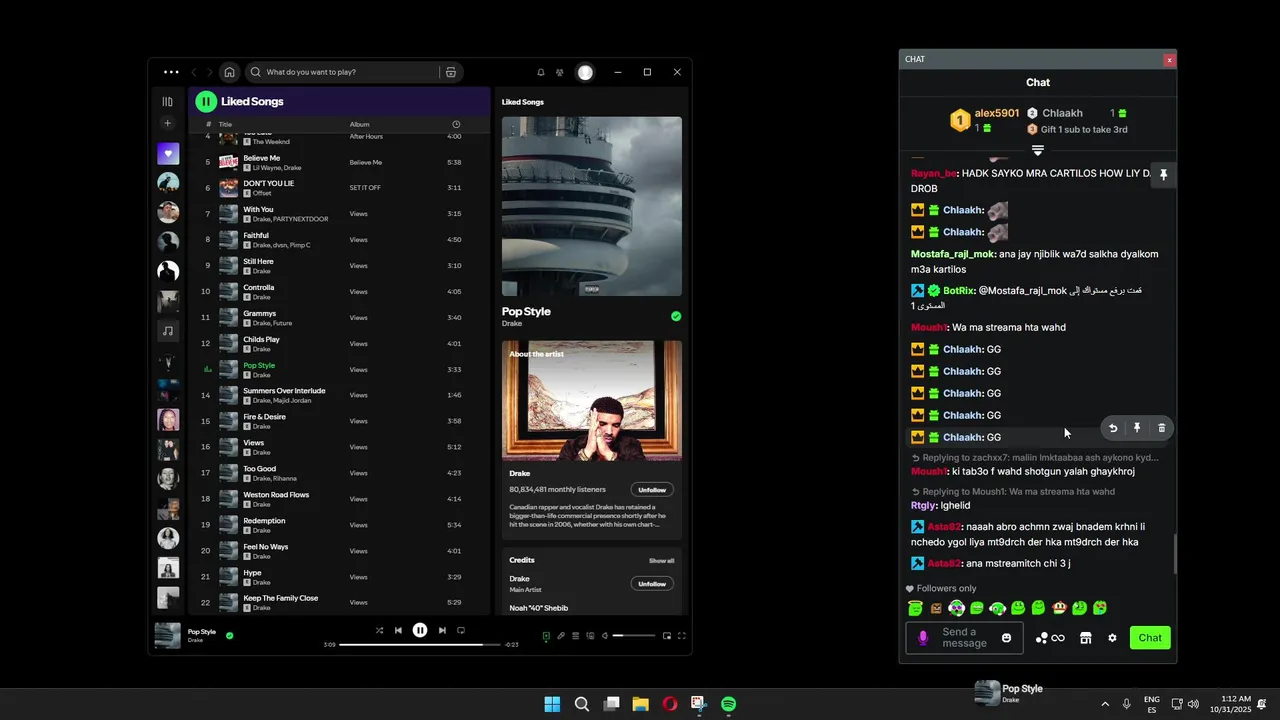Viewport: 1280px width, 720px height.
Task: Send message with green Chat button
Action: click(x=1150, y=638)
